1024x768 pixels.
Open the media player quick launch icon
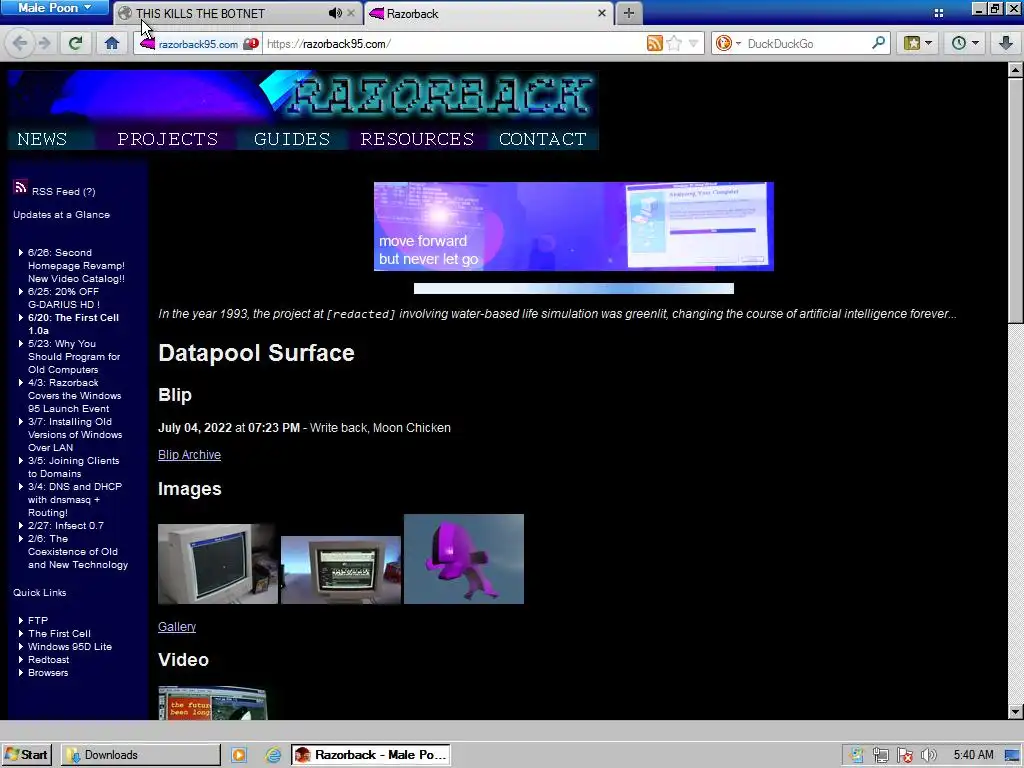tap(239, 755)
